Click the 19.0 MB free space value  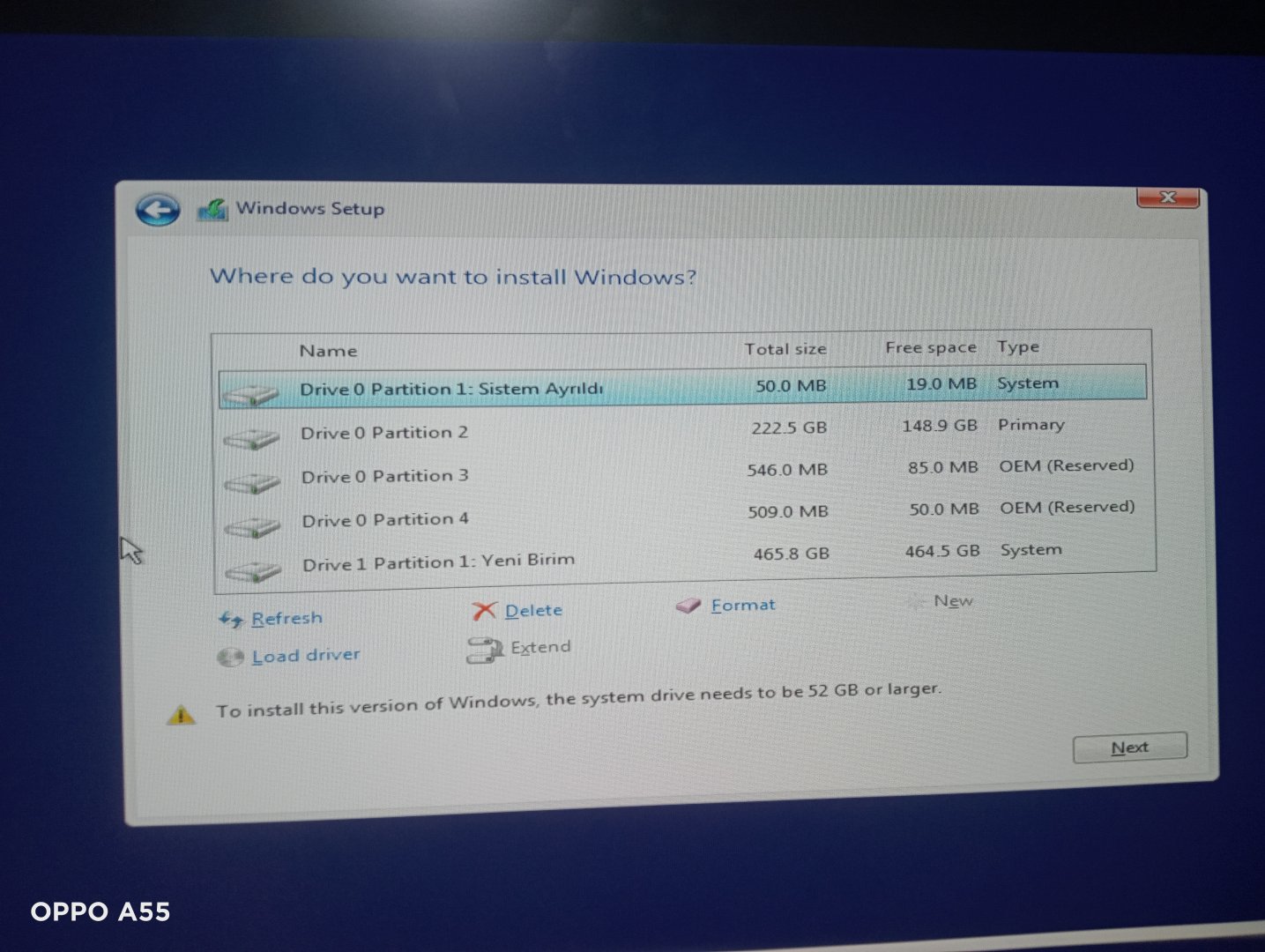[x=941, y=384]
